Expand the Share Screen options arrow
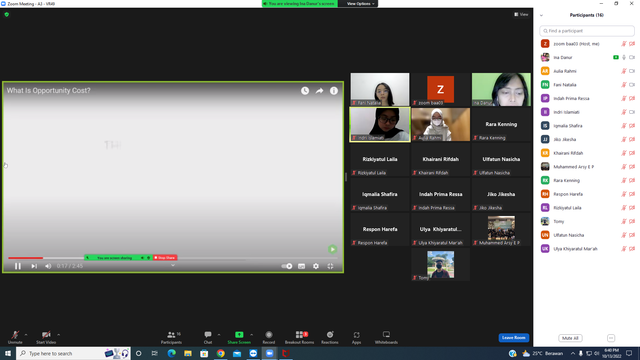The width and height of the screenshot is (640, 360). click(x=251, y=335)
